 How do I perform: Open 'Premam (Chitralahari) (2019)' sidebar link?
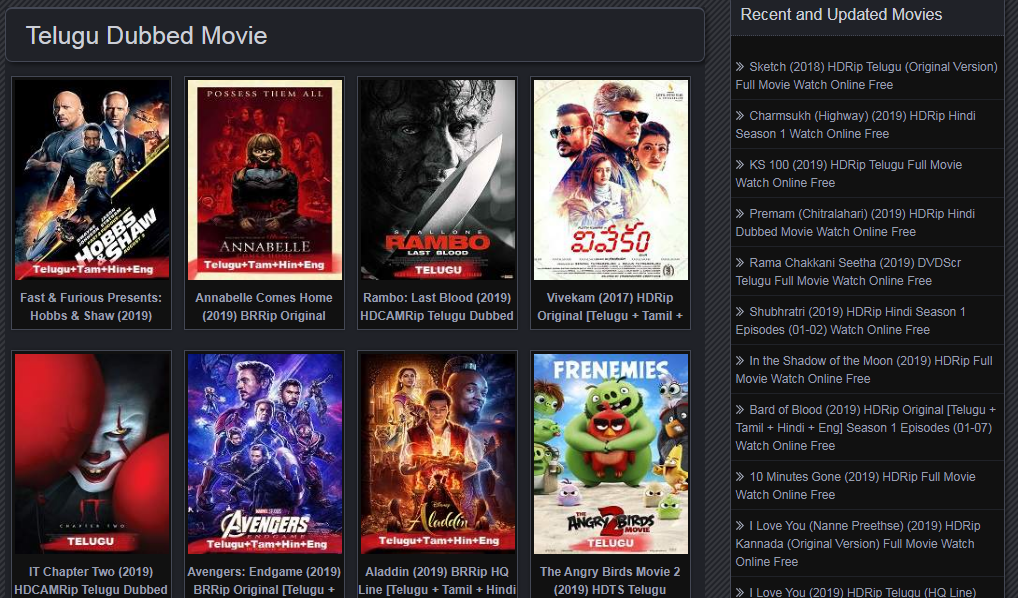[x=855, y=223]
